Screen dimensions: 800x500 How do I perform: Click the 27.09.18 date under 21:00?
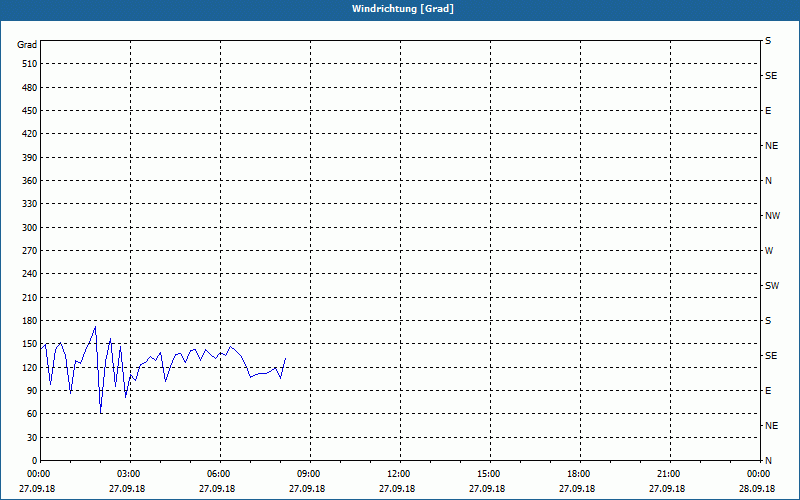pos(667,489)
